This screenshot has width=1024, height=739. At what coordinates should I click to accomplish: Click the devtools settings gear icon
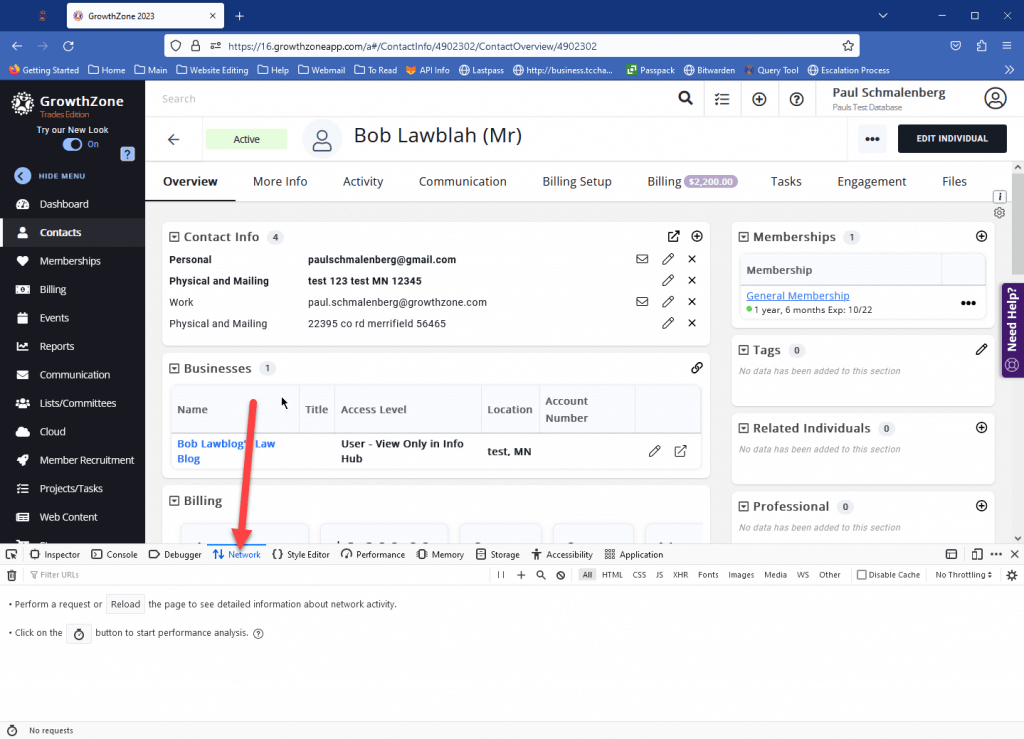pyautogui.click(x=1010, y=575)
